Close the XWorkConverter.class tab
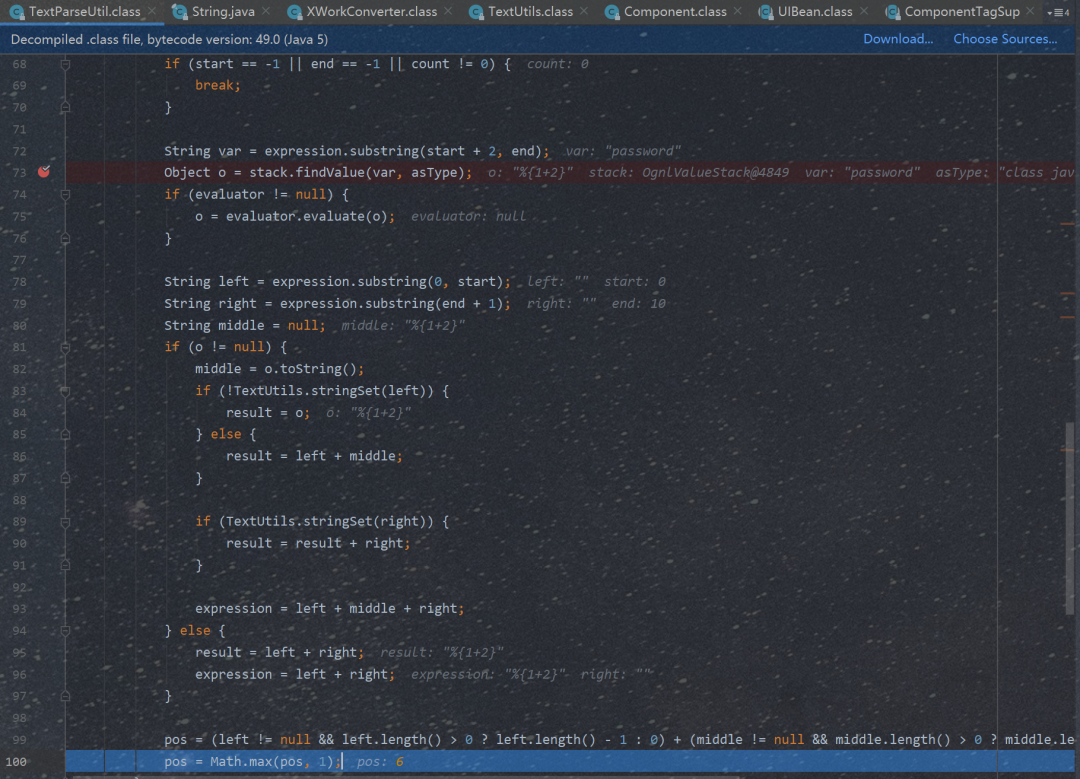 448,12
